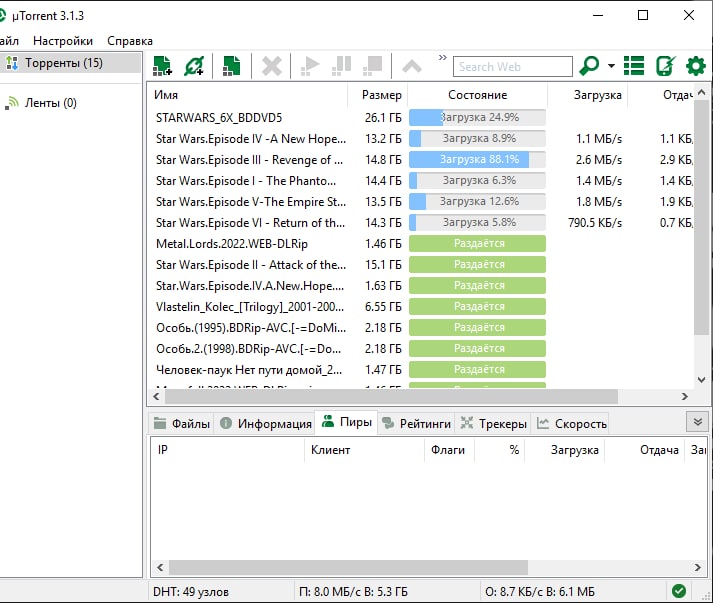Screen dimensions: 713x603
Task: Click the green magnifier search icon
Action: tap(589, 66)
